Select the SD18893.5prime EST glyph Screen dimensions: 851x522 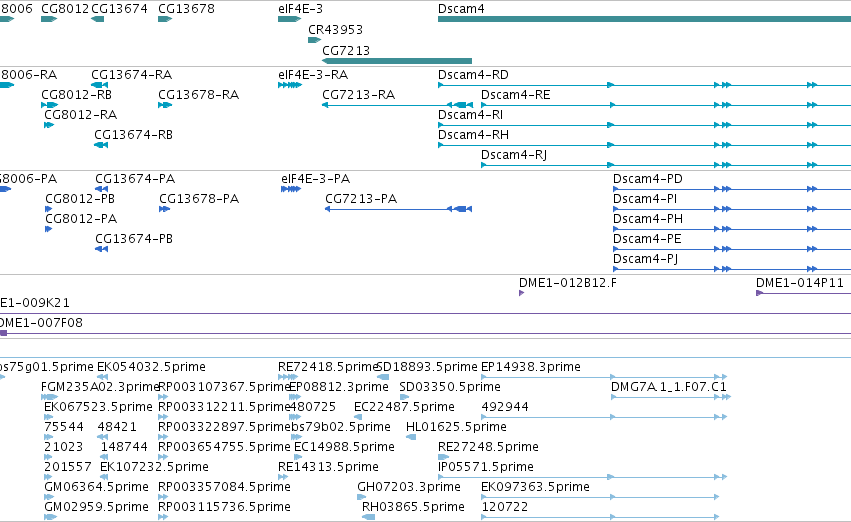pos(383,377)
